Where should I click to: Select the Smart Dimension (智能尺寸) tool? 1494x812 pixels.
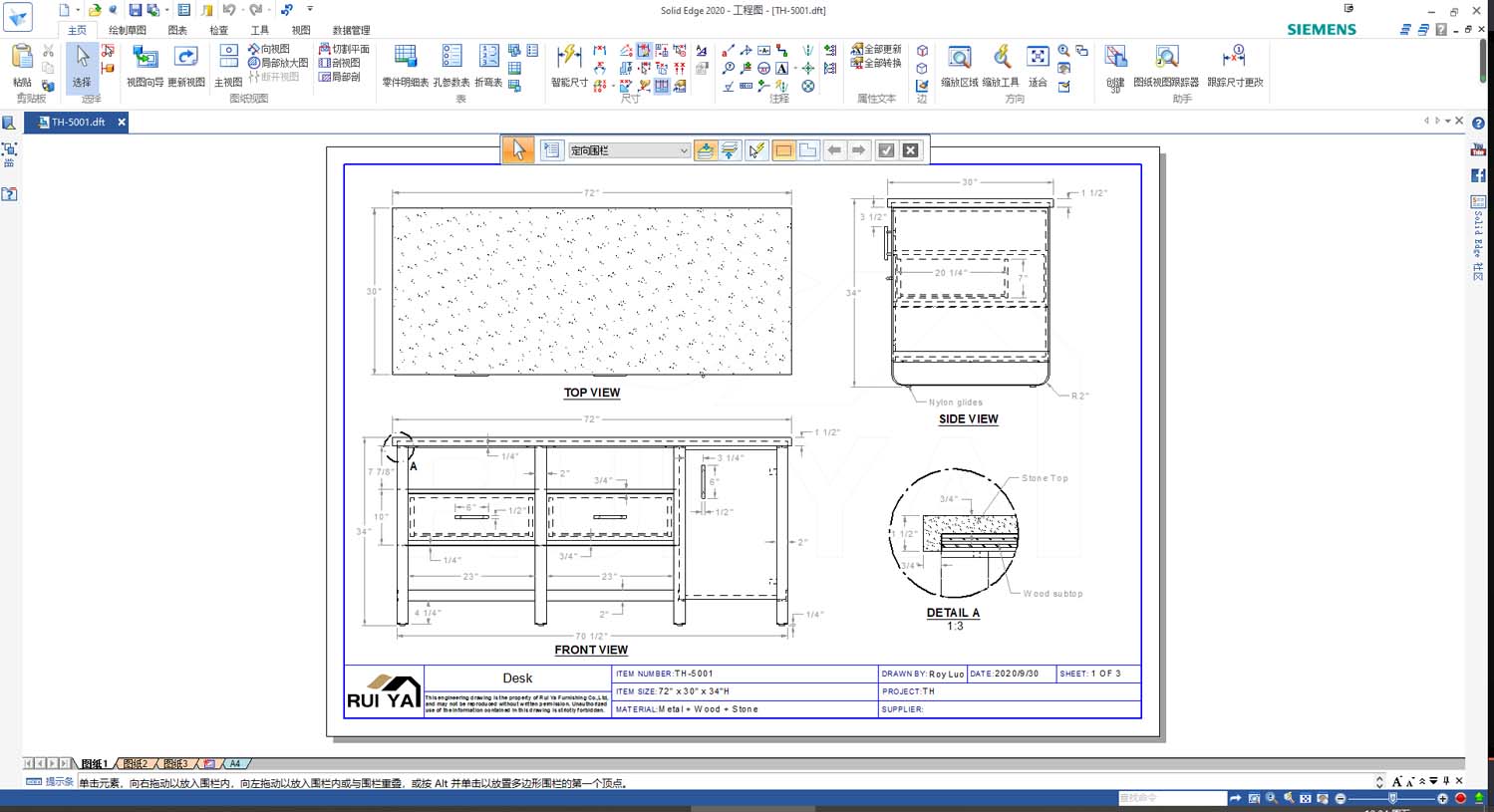coord(569,66)
